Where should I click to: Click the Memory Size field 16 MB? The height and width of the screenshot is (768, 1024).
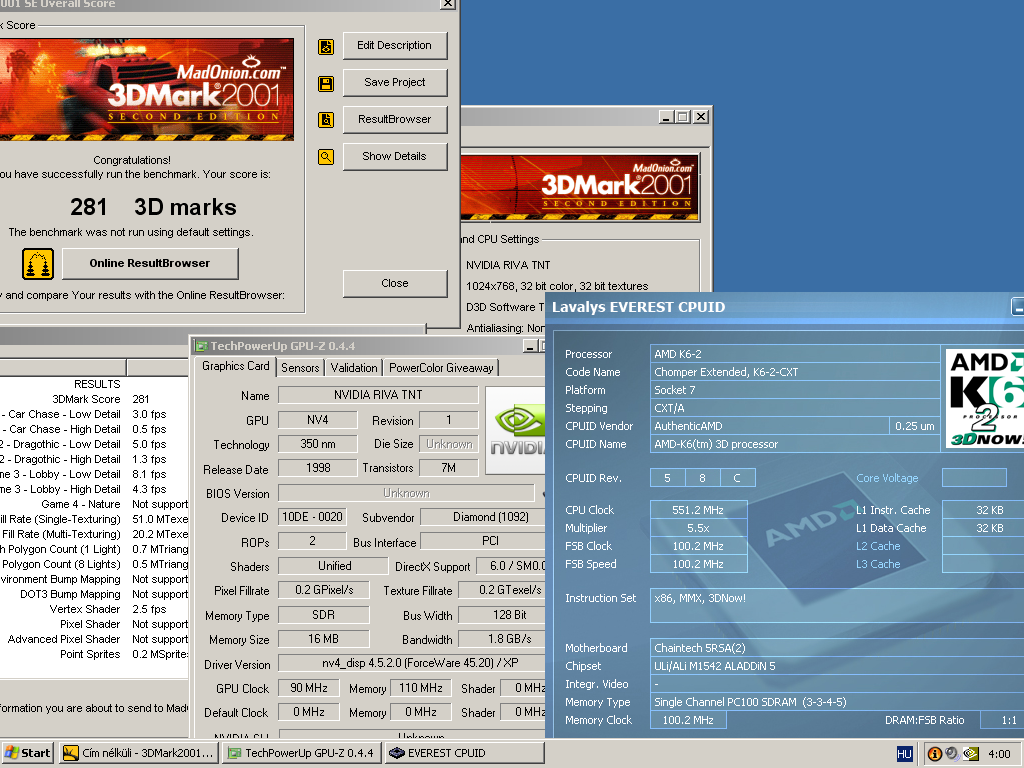[x=323, y=639]
